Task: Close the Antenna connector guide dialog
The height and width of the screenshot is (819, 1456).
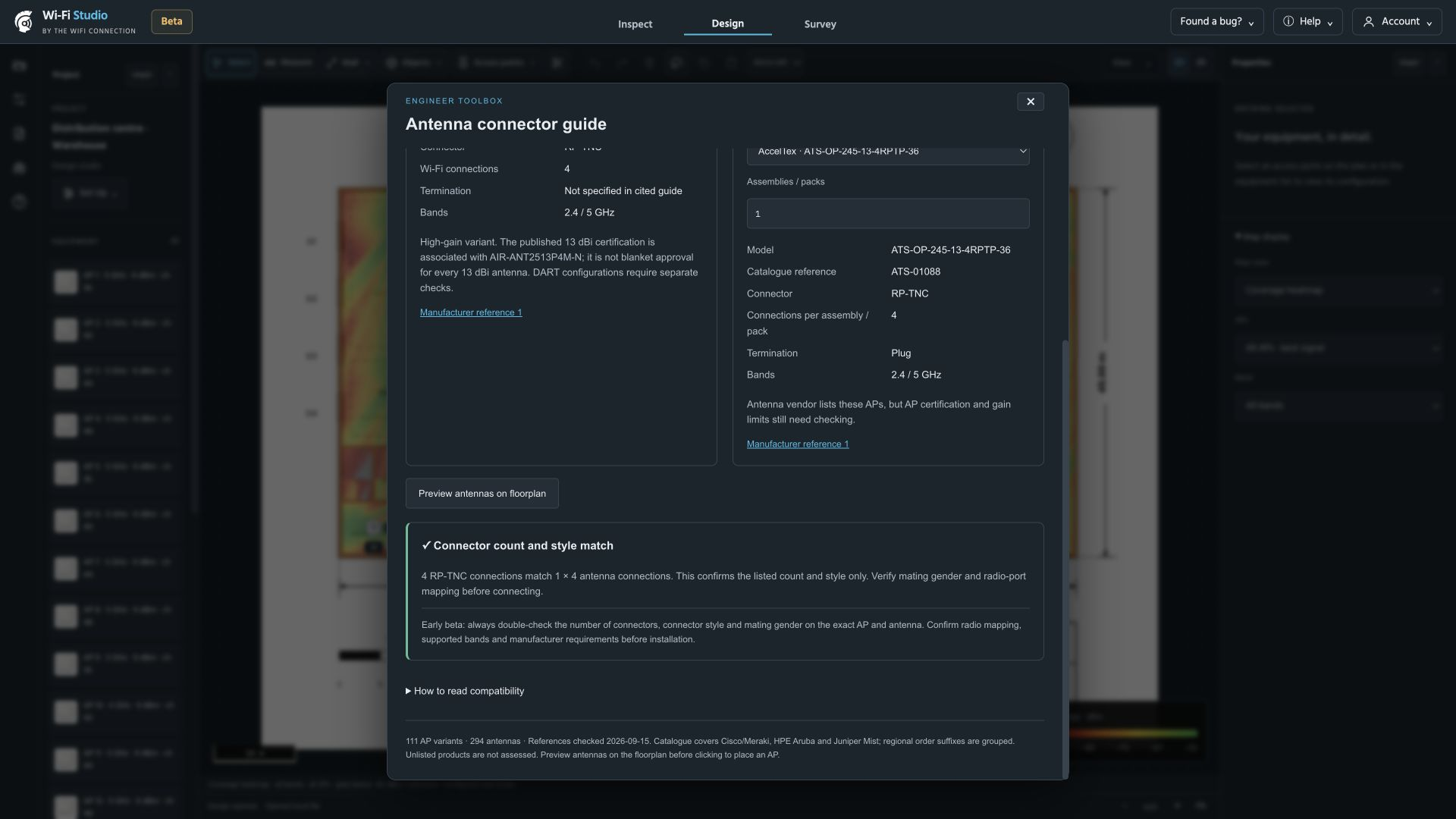Action: pyautogui.click(x=1031, y=102)
